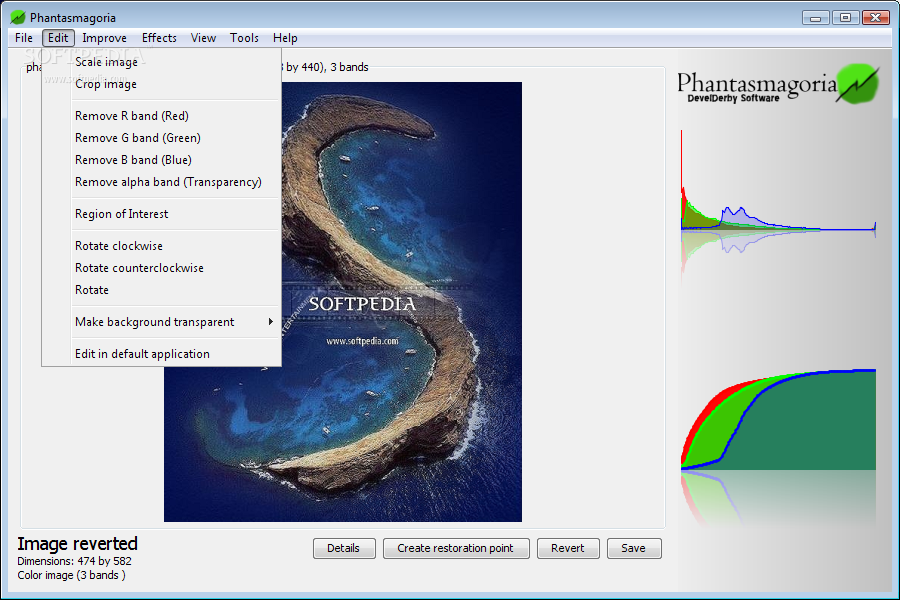Open the Improve menu
Screen dimensions: 900x600
click(x=104, y=38)
